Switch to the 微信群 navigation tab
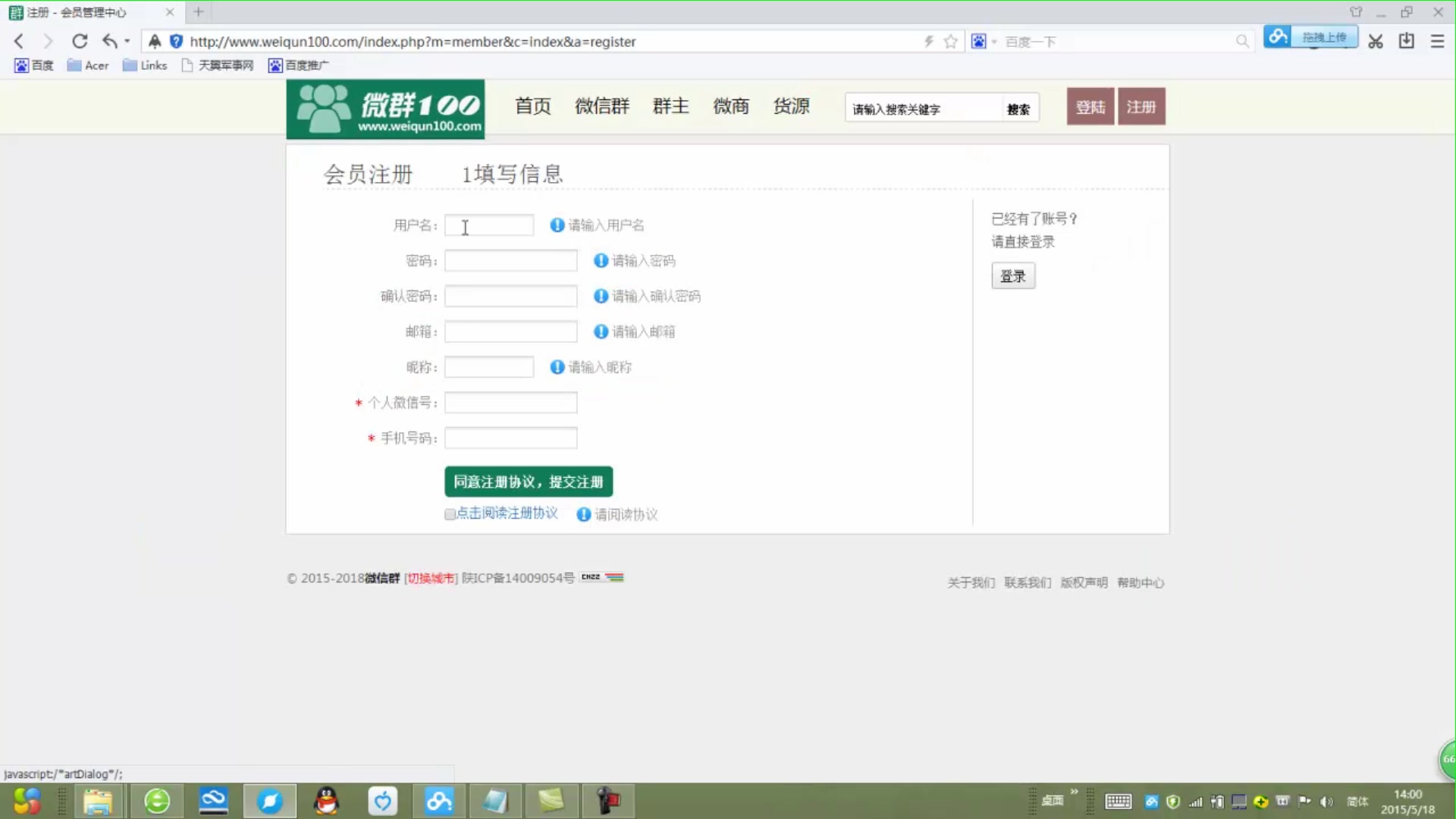Screen dimensions: 1456x819 pos(603,107)
